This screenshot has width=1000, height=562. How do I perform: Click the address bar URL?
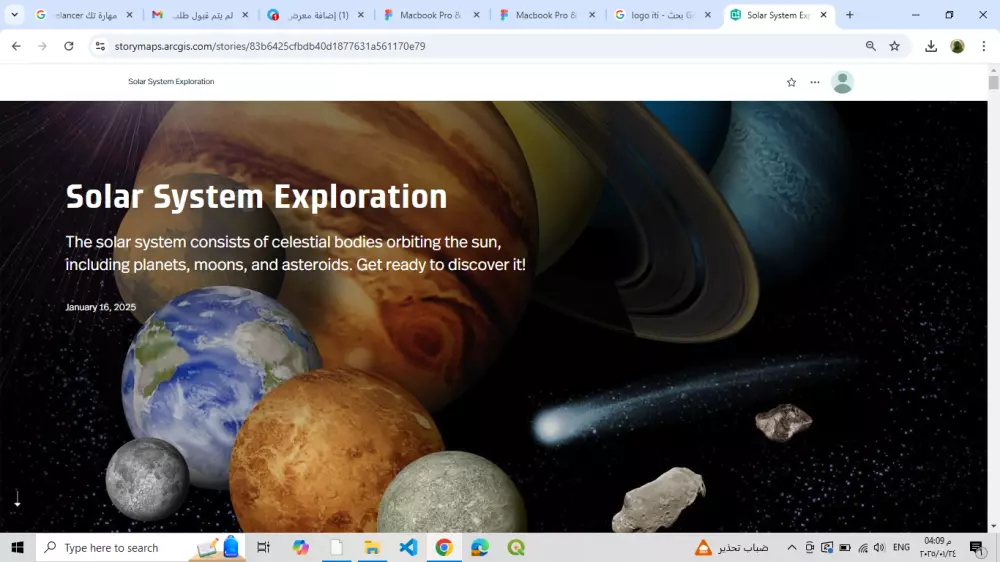point(270,46)
